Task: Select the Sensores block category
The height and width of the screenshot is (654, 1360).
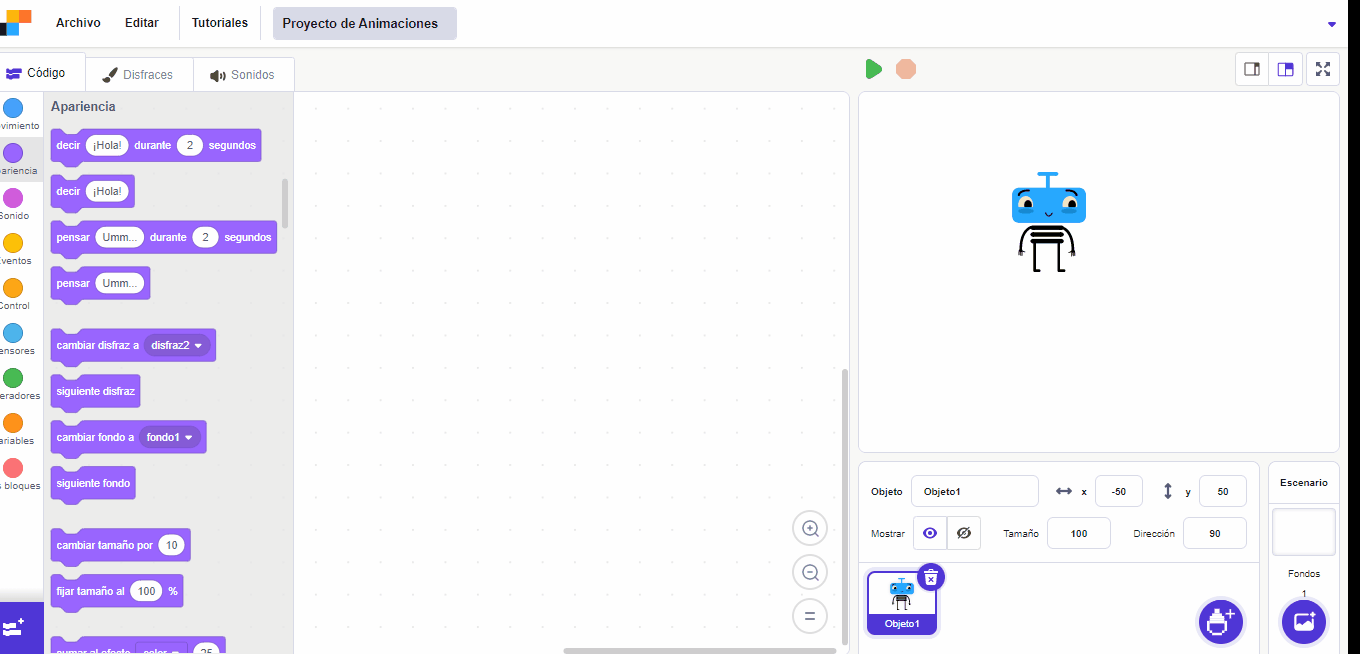Action: [19, 340]
